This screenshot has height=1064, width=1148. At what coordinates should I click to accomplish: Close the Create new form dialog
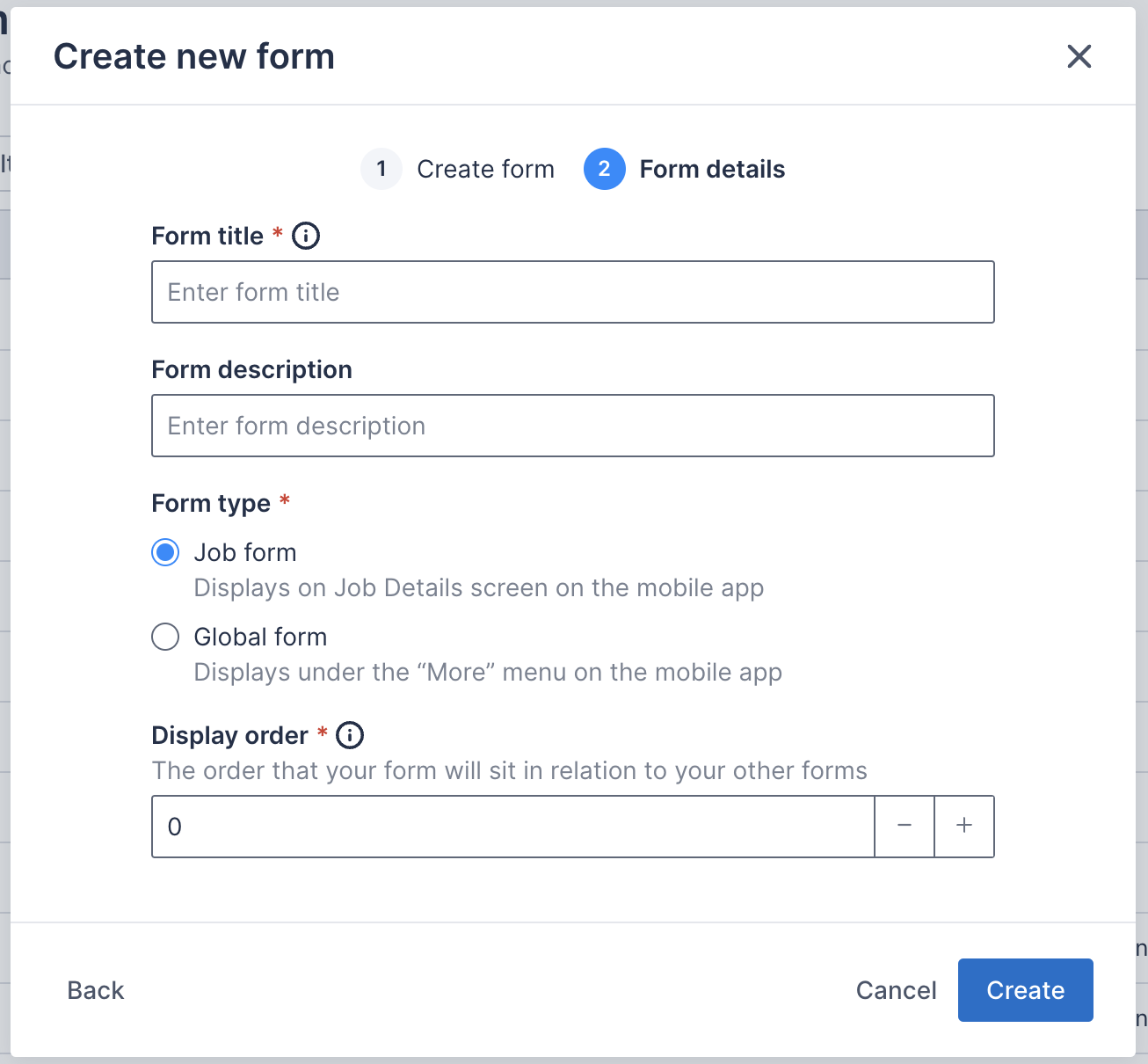1079,56
